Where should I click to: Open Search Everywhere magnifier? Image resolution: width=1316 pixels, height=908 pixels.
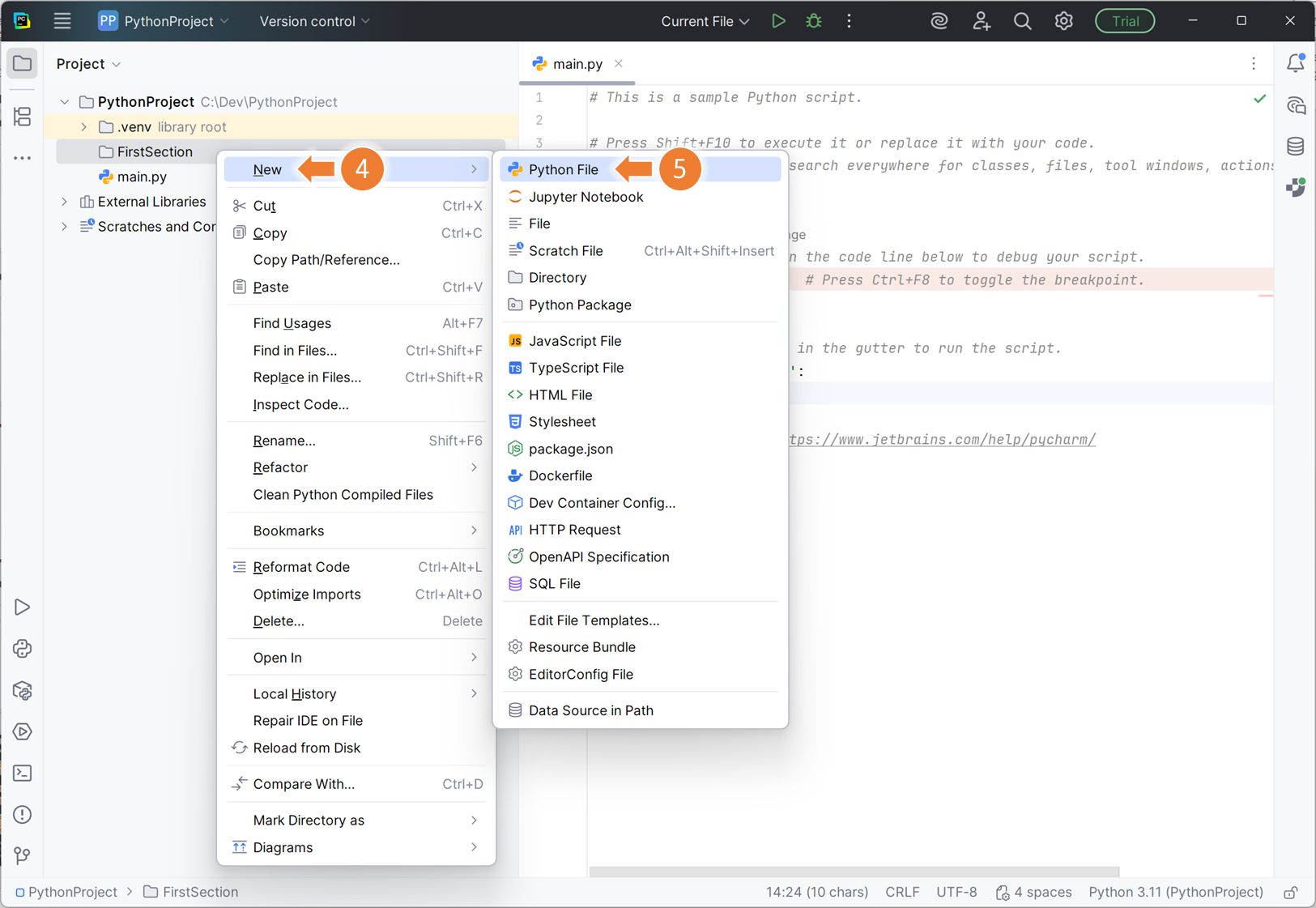click(x=1022, y=21)
